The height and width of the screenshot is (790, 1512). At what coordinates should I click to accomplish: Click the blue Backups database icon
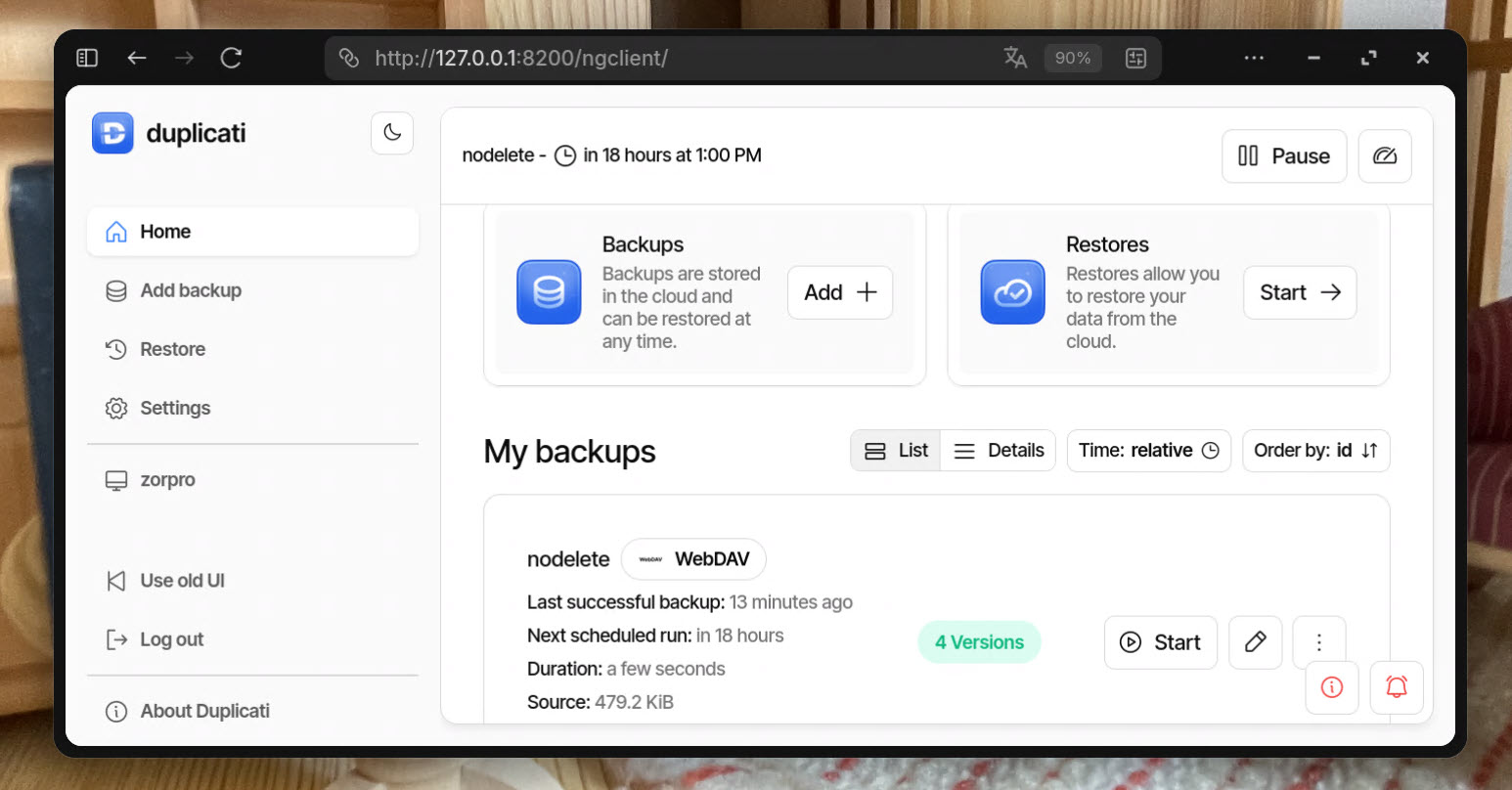tap(549, 292)
